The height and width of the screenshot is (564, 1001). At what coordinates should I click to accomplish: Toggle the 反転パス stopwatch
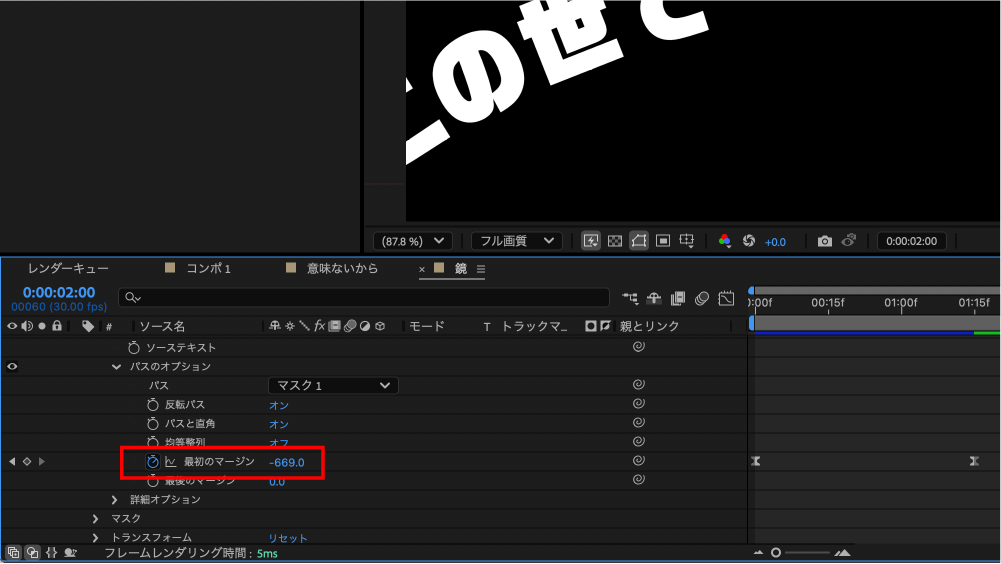pyautogui.click(x=153, y=404)
